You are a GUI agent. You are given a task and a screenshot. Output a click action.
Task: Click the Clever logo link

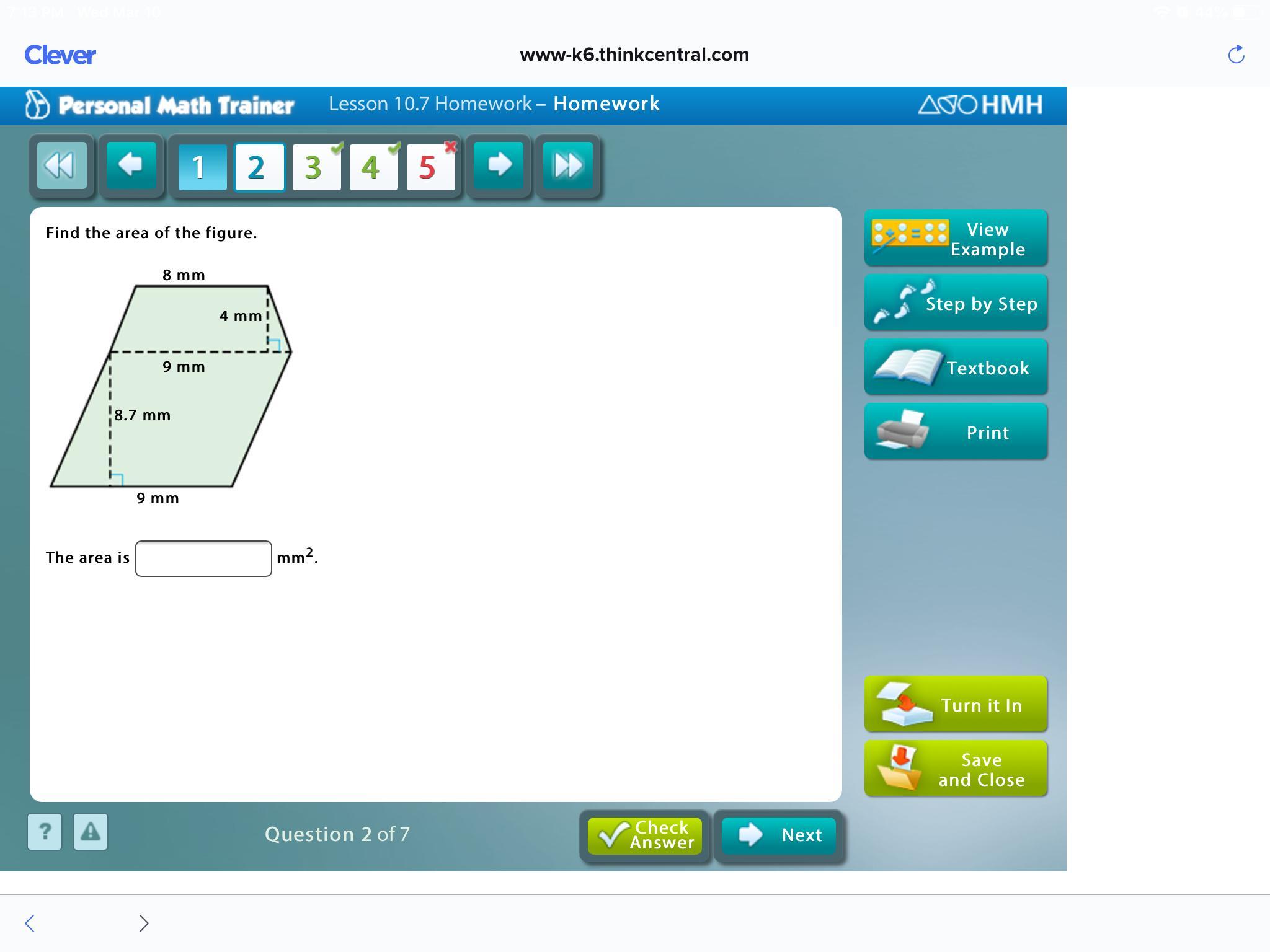pos(60,55)
